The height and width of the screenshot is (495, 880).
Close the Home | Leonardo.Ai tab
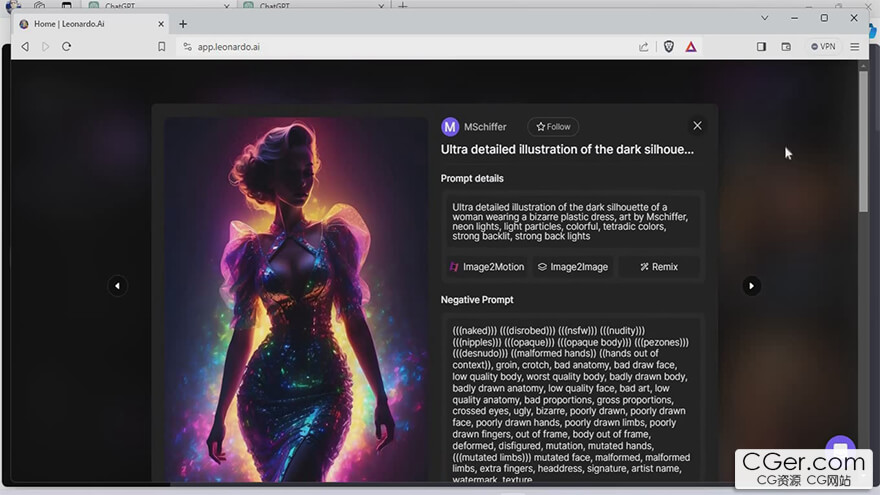pos(161,24)
